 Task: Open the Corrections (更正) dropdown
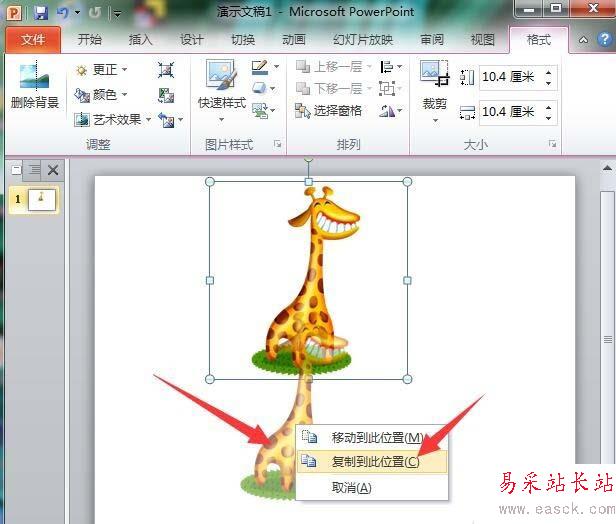click(x=101, y=70)
